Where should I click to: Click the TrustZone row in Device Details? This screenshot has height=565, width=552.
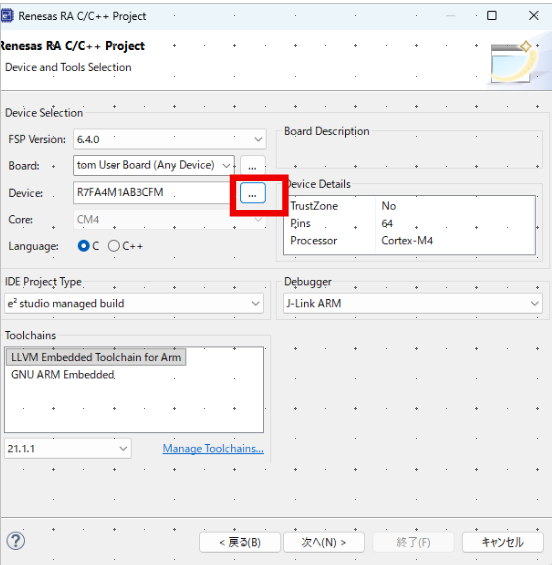(x=409, y=206)
